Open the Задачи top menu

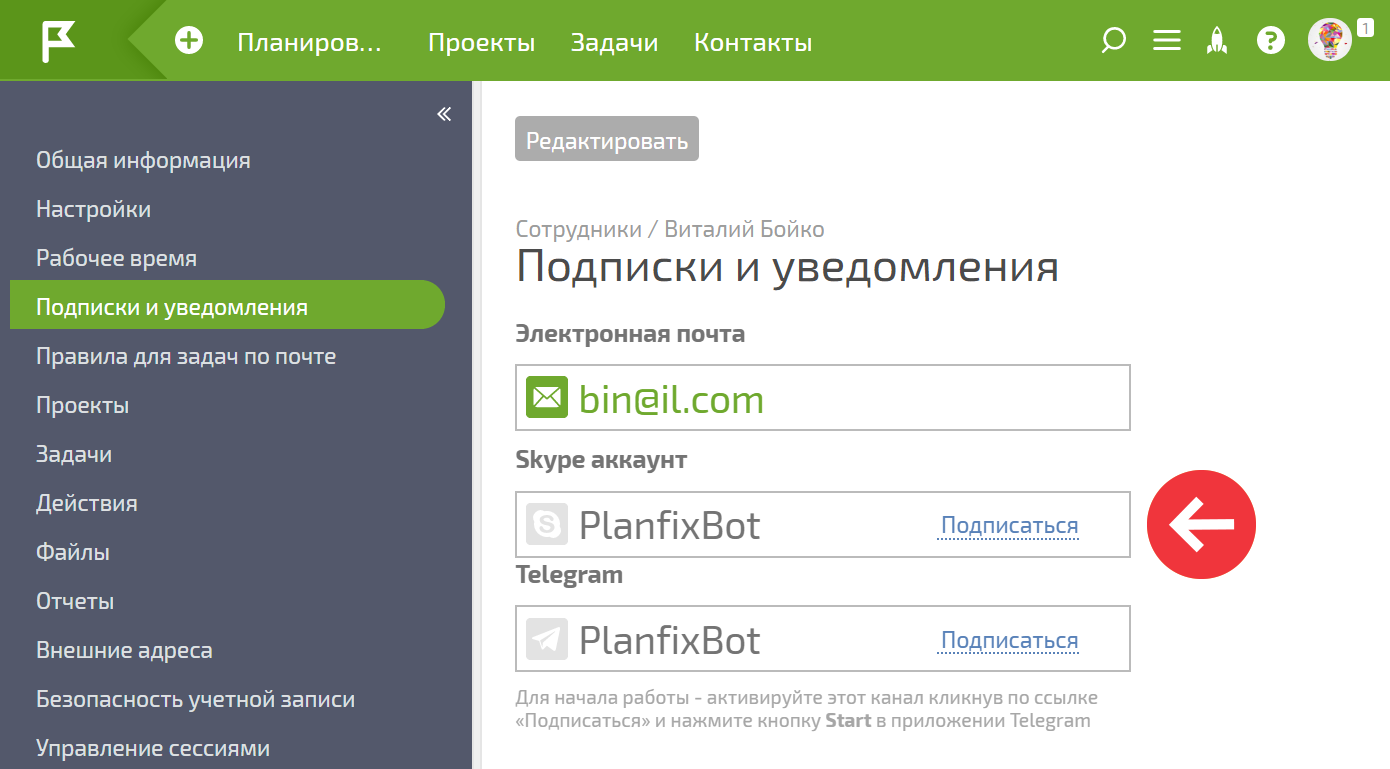[615, 42]
